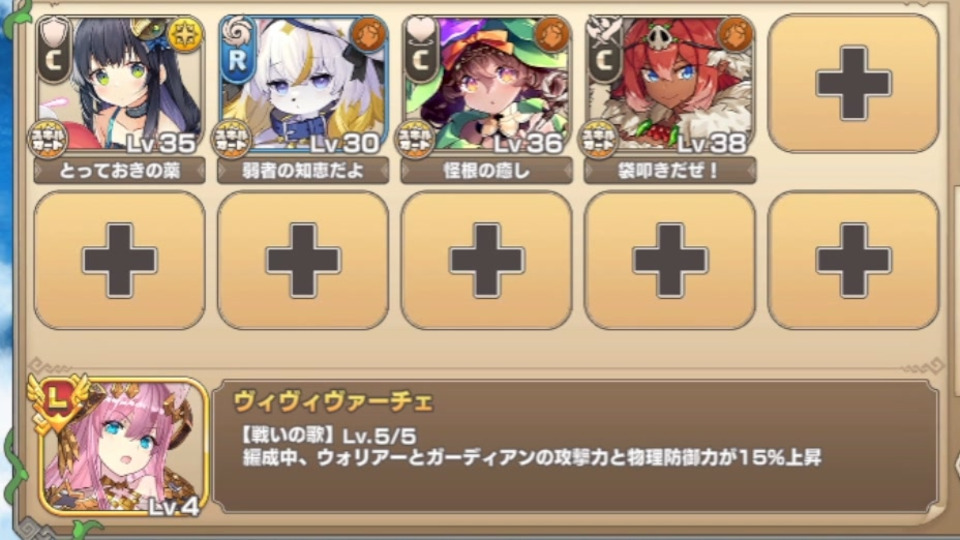Tap the swirl R rarity icon on second card
This screenshot has height=540, width=960.
click(x=238, y=49)
